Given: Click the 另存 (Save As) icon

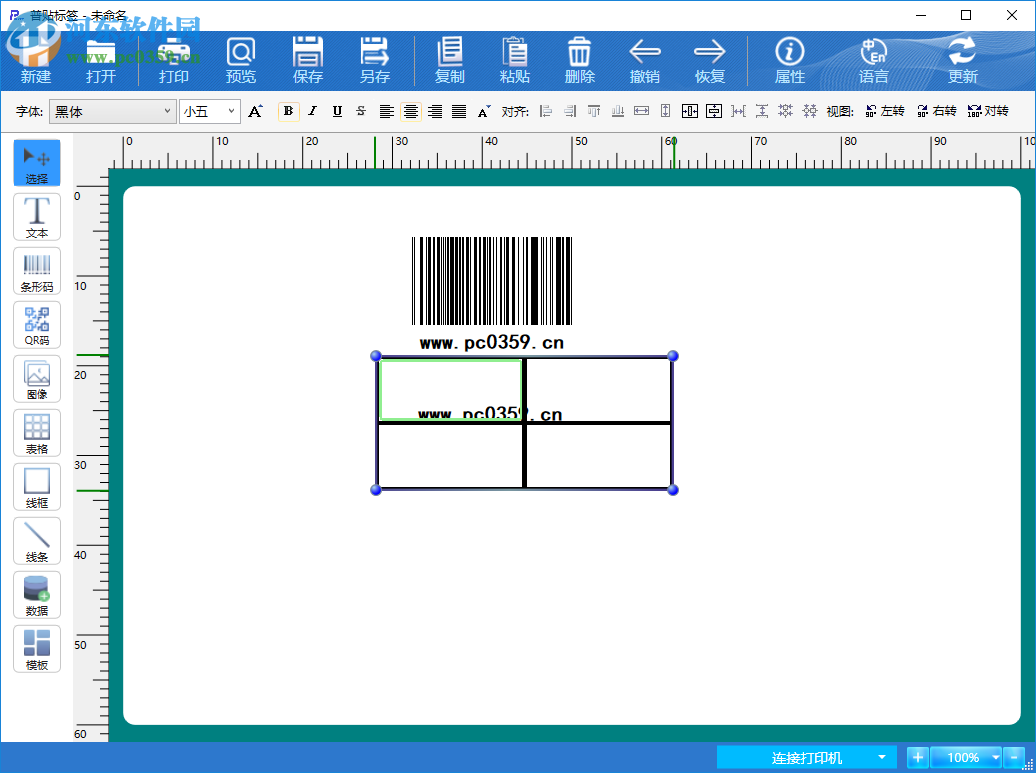Looking at the screenshot, I should pos(375,60).
